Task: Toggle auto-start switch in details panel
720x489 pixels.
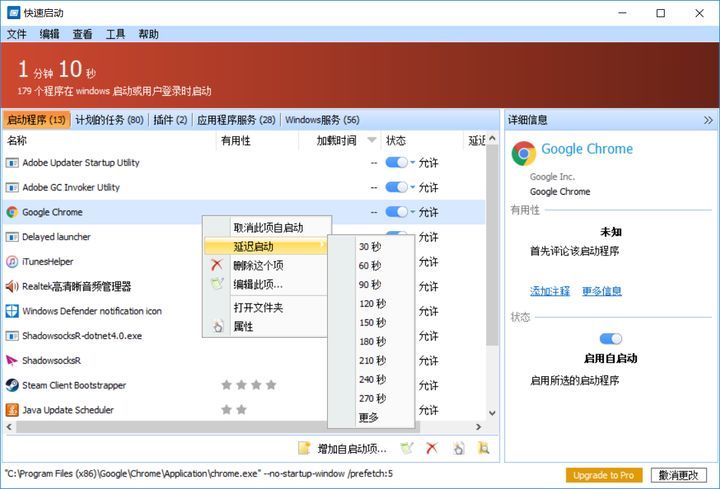Action: 610,339
